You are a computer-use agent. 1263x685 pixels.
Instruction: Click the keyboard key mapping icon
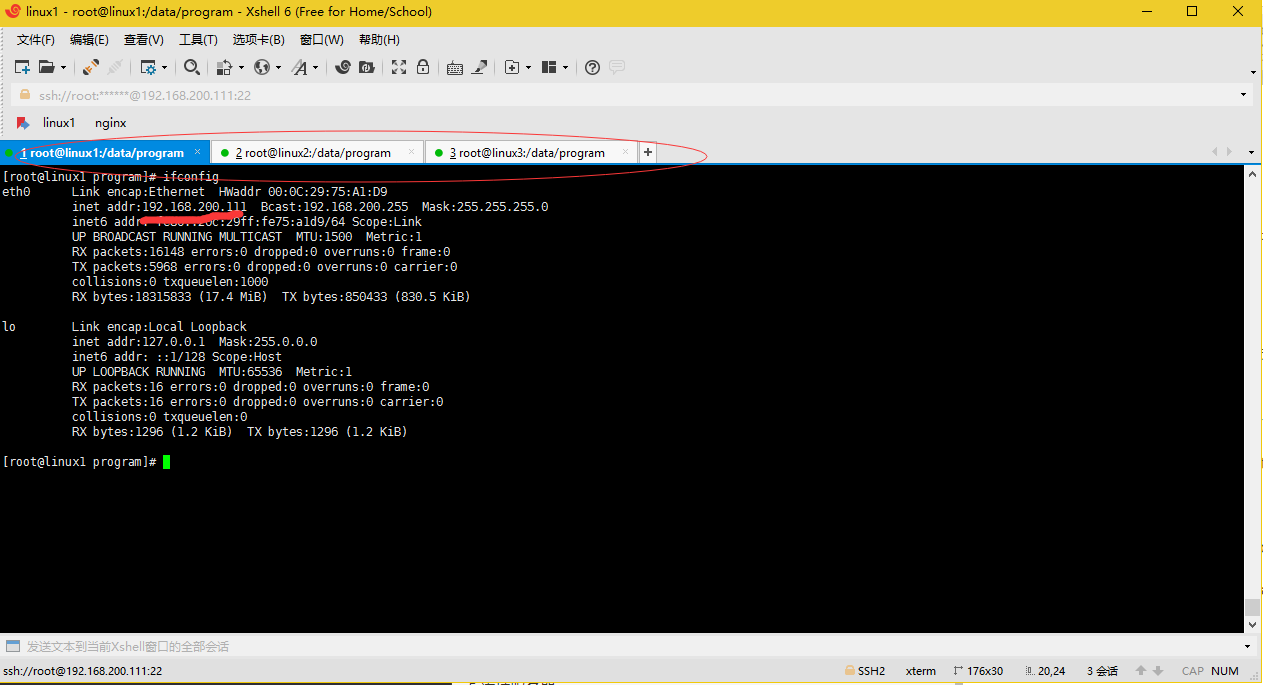point(455,67)
